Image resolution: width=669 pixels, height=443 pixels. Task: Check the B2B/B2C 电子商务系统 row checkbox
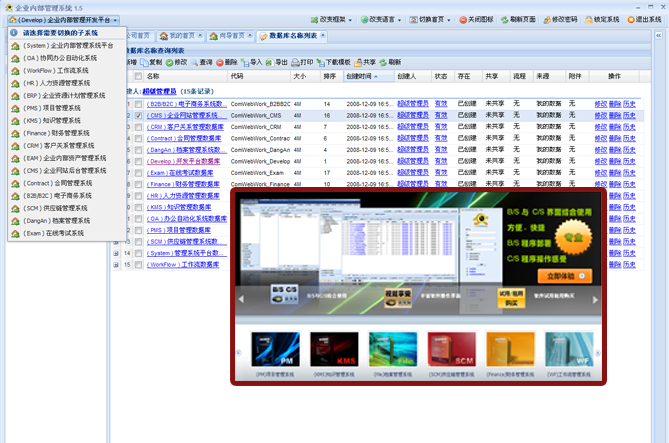[138, 103]
